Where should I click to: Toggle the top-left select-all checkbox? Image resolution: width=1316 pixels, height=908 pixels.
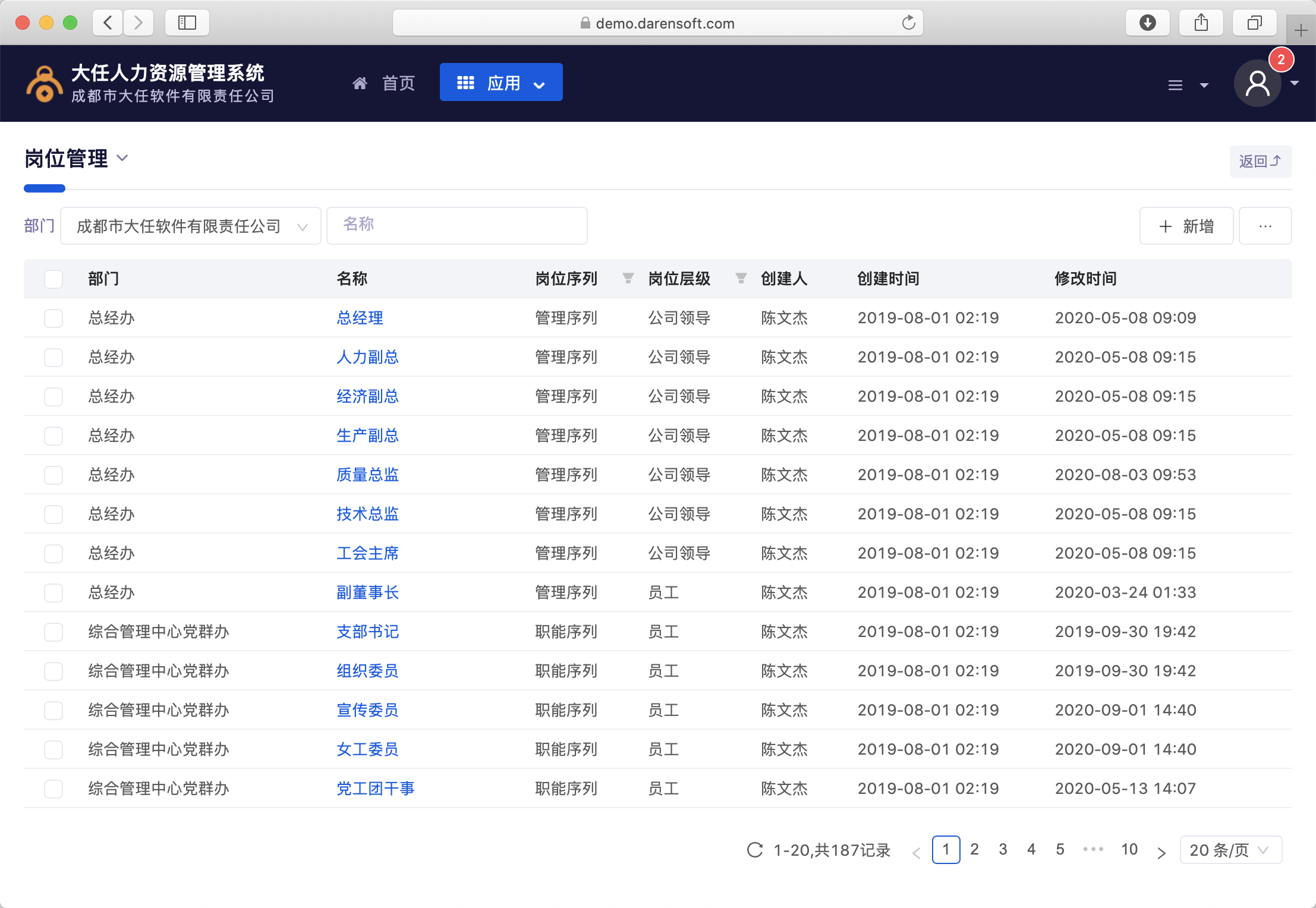coord(54,280)
